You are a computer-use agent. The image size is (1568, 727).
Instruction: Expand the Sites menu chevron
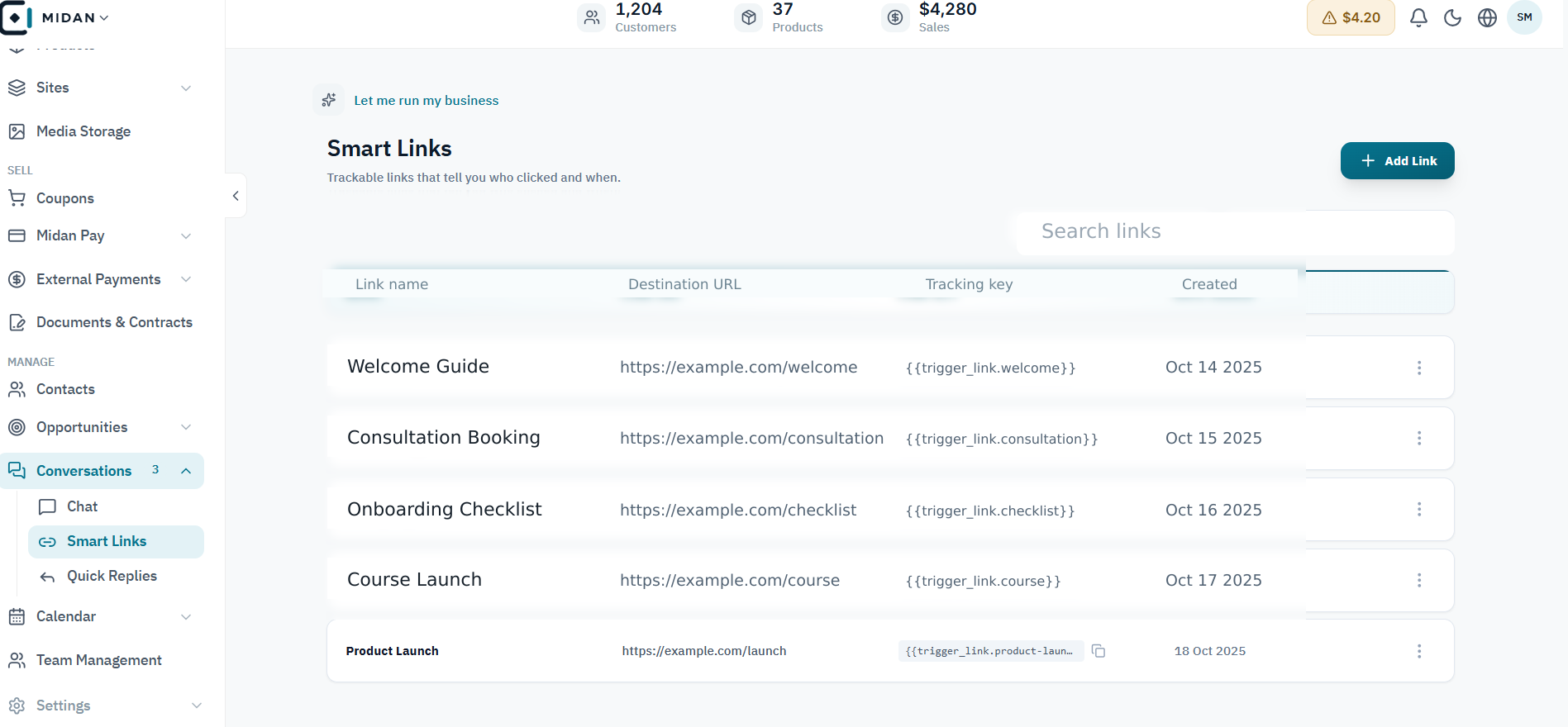(x=186, y=88)
